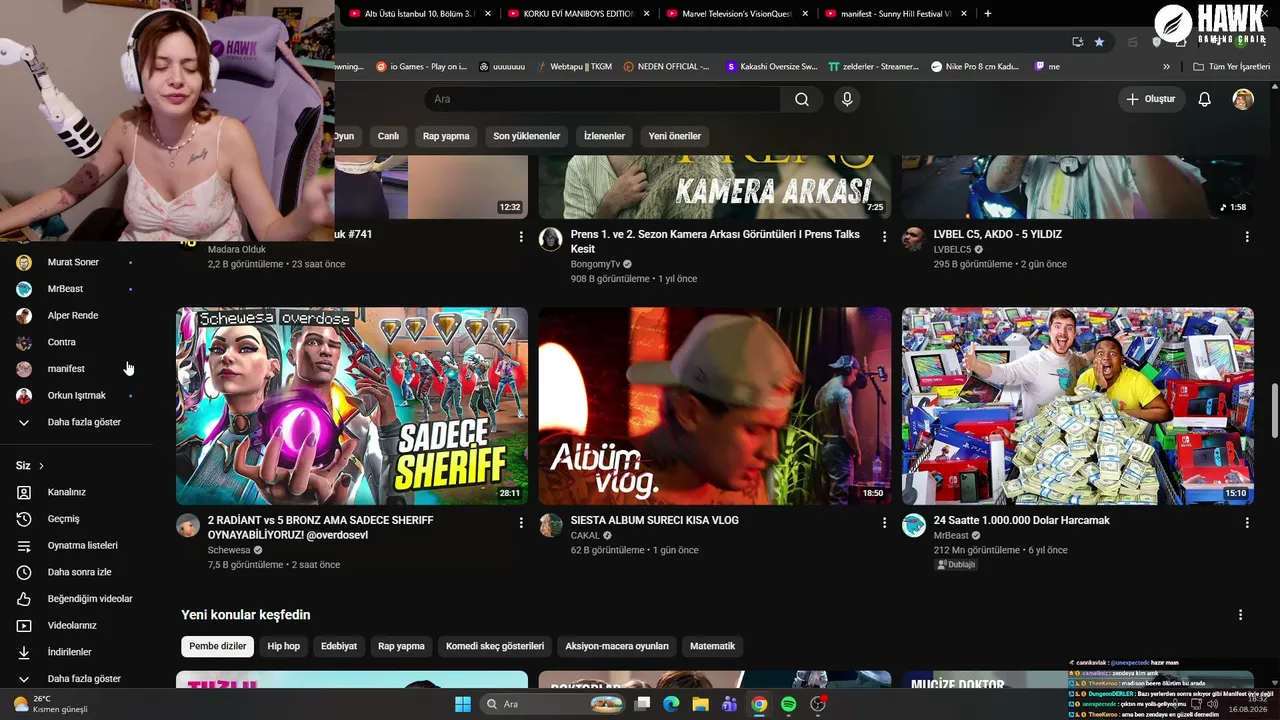Open a new browser tab
This screenshot has width=1280, height=720.
(x=988, y=14)
